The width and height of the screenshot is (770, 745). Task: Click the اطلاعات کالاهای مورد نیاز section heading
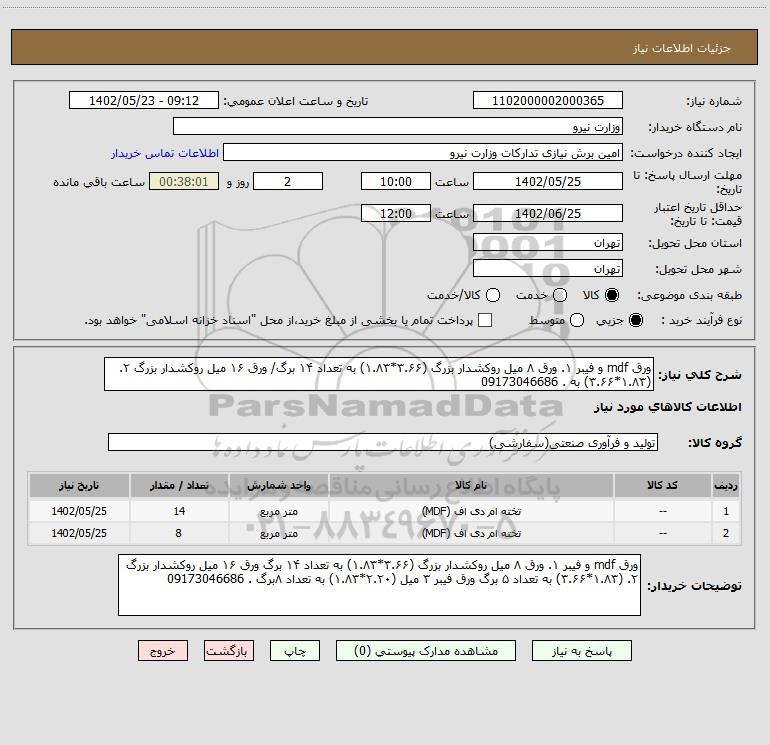point(667,408)
